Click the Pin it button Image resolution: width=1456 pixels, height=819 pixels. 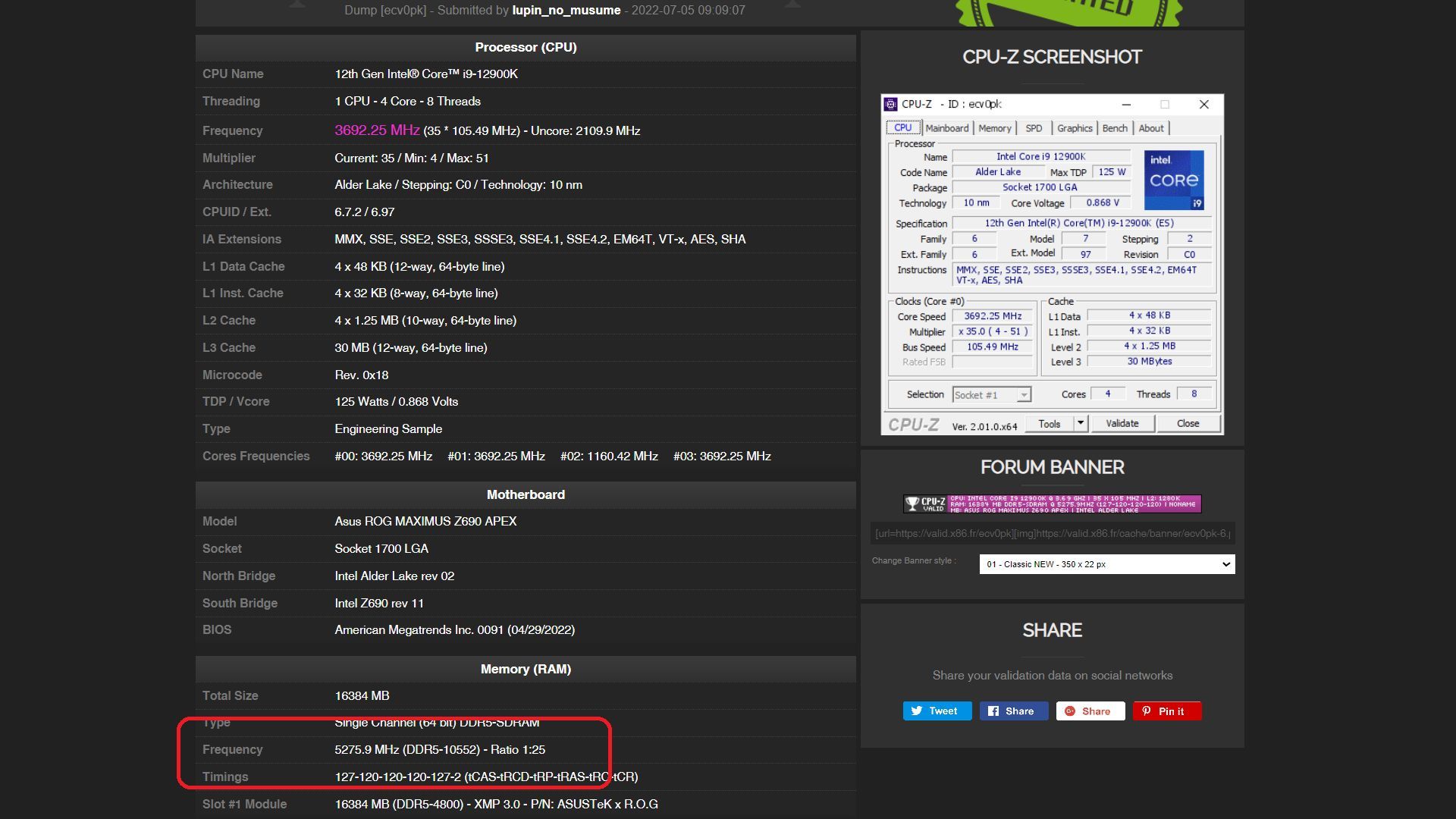1167,711
